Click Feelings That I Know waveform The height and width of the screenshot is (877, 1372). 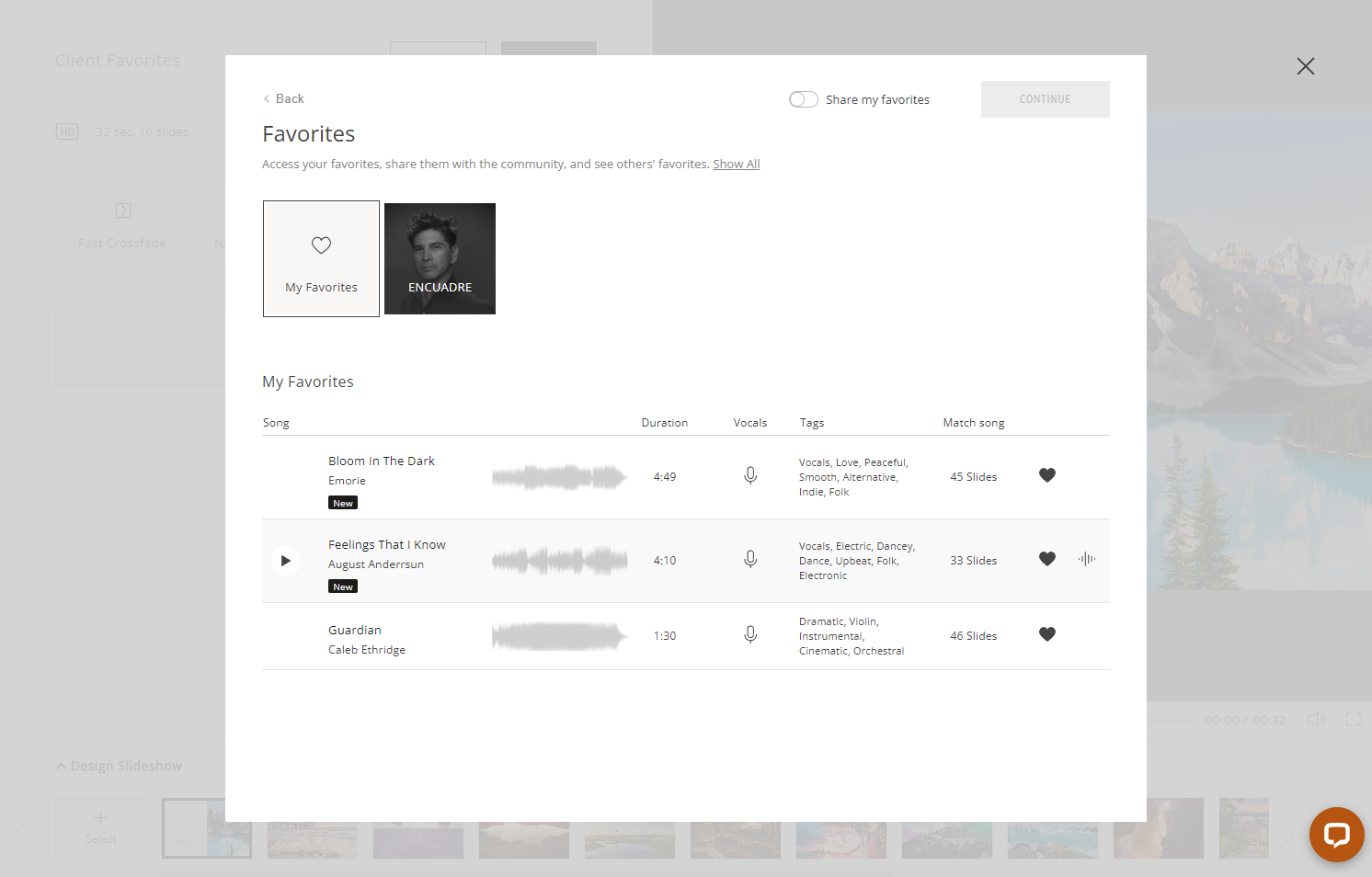coord(559,561)
